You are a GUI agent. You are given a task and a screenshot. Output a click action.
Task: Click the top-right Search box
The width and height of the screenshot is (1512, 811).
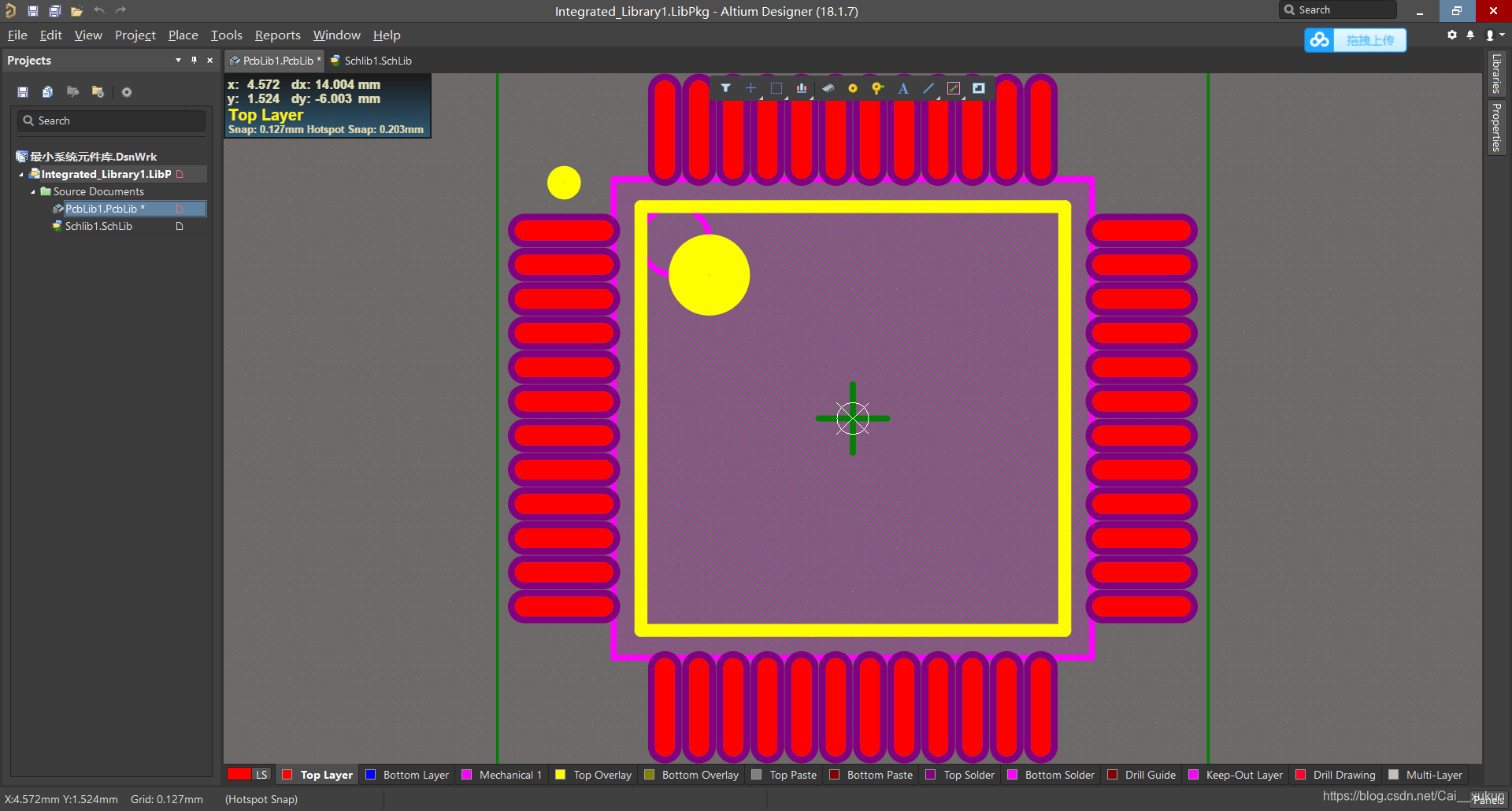coord(1338,10)
